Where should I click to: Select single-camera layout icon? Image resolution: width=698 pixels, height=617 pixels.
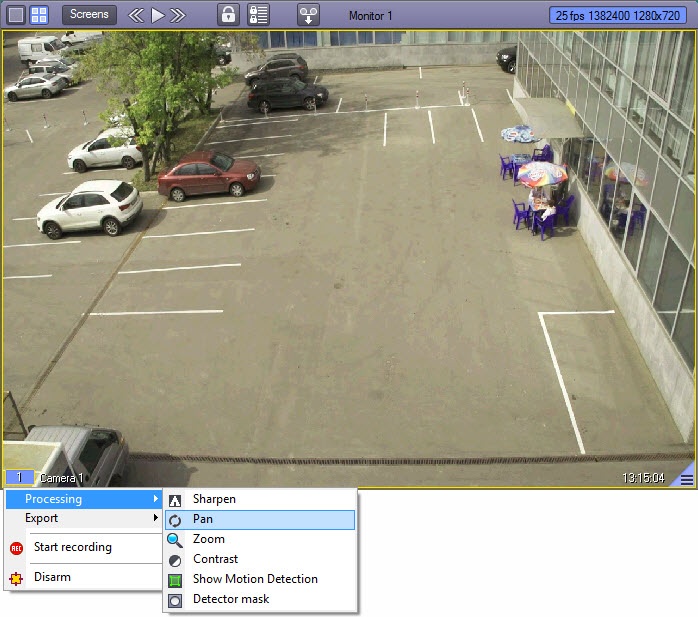click(x=16, y=15)
